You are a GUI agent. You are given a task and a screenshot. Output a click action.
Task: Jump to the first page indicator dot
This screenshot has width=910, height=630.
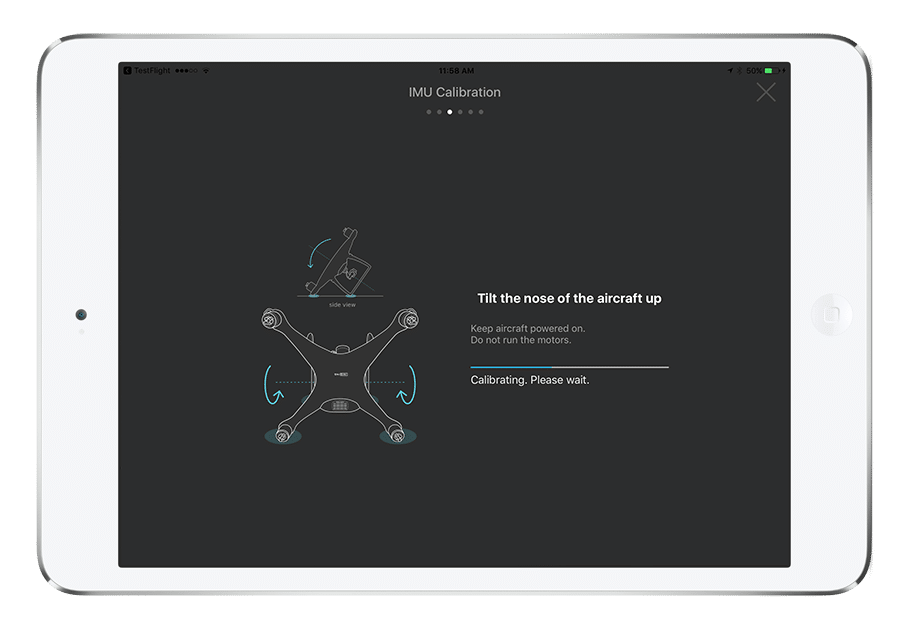(429, 112)
